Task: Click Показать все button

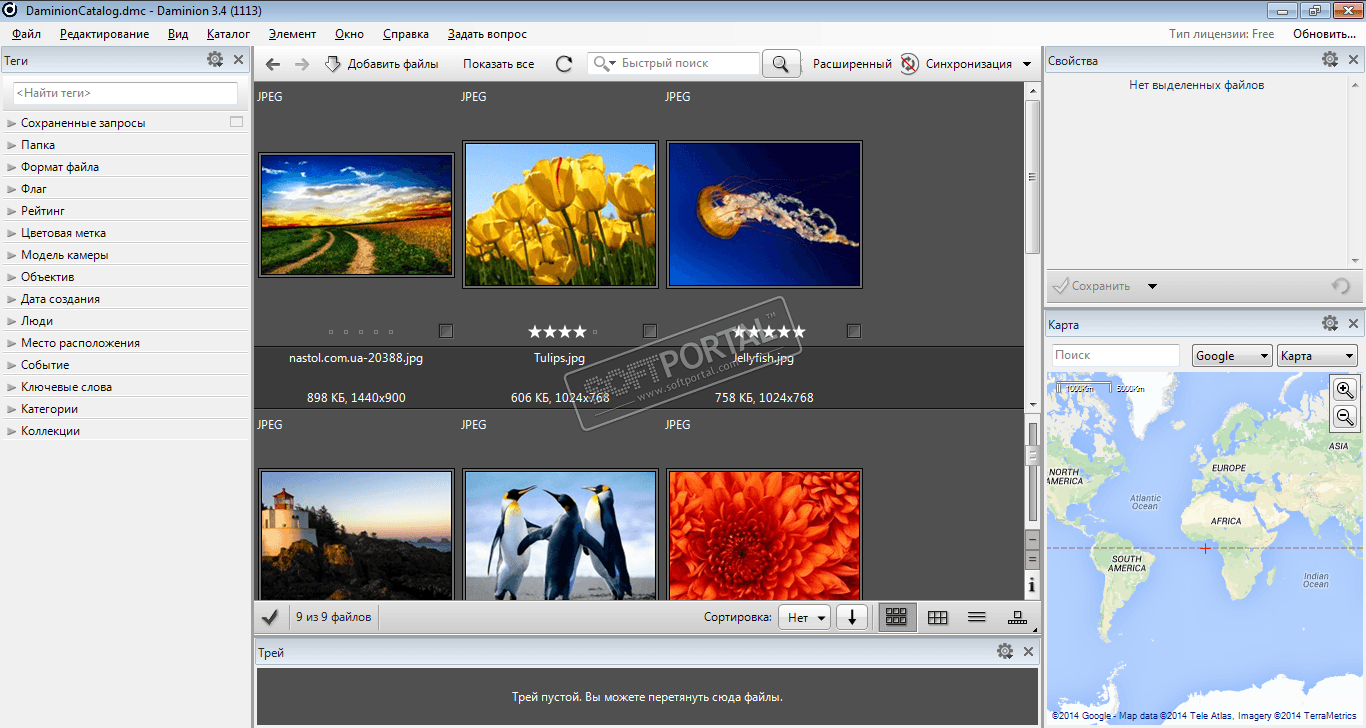Action: 498,64
